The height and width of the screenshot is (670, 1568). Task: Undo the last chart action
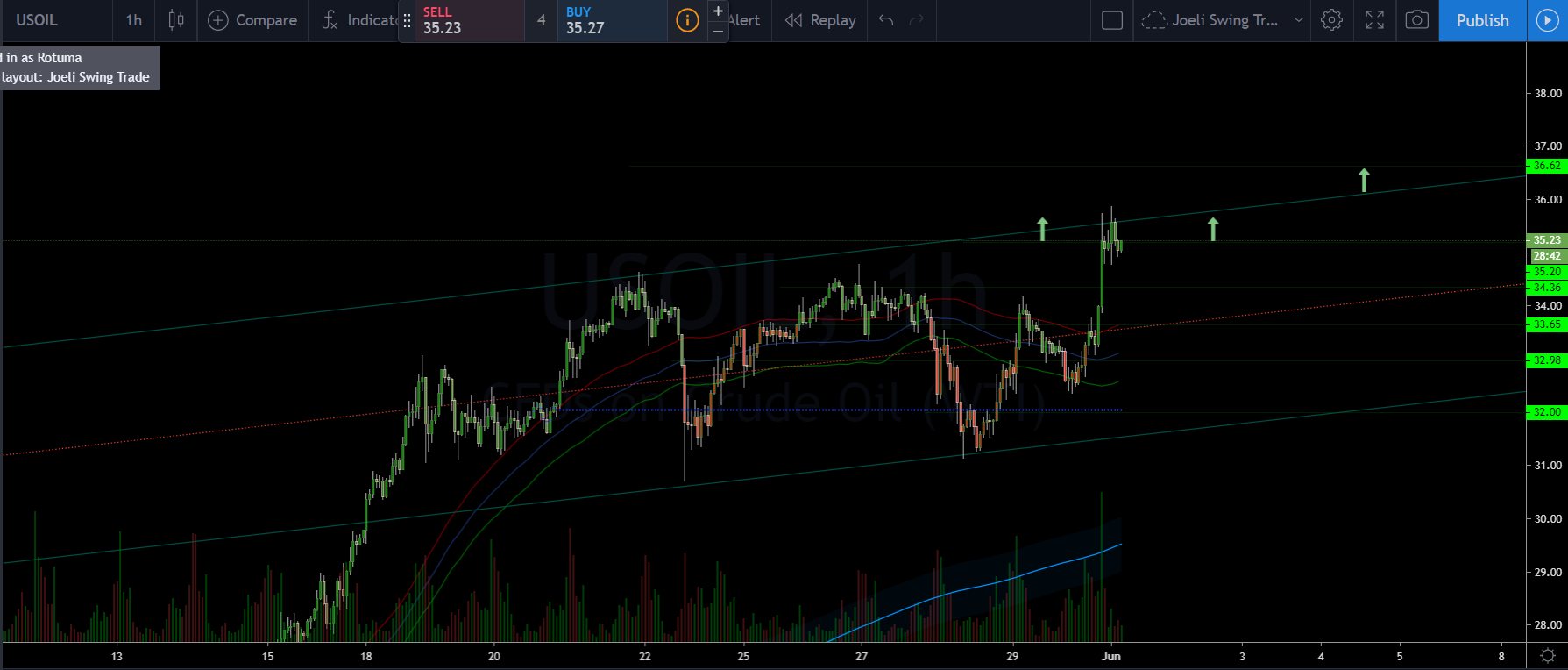point(886,20)
